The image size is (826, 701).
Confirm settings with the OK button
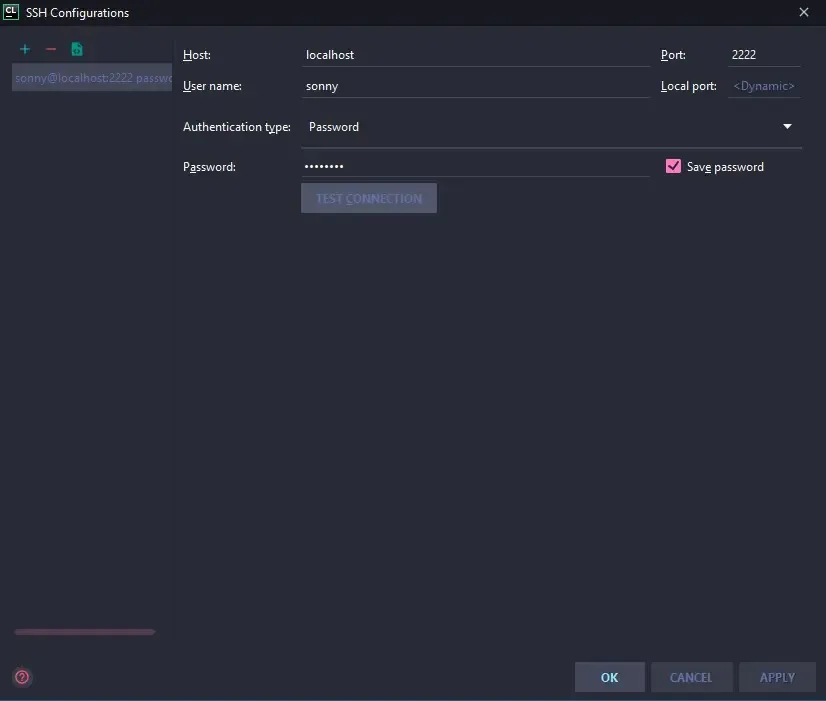tap(609, 677)
